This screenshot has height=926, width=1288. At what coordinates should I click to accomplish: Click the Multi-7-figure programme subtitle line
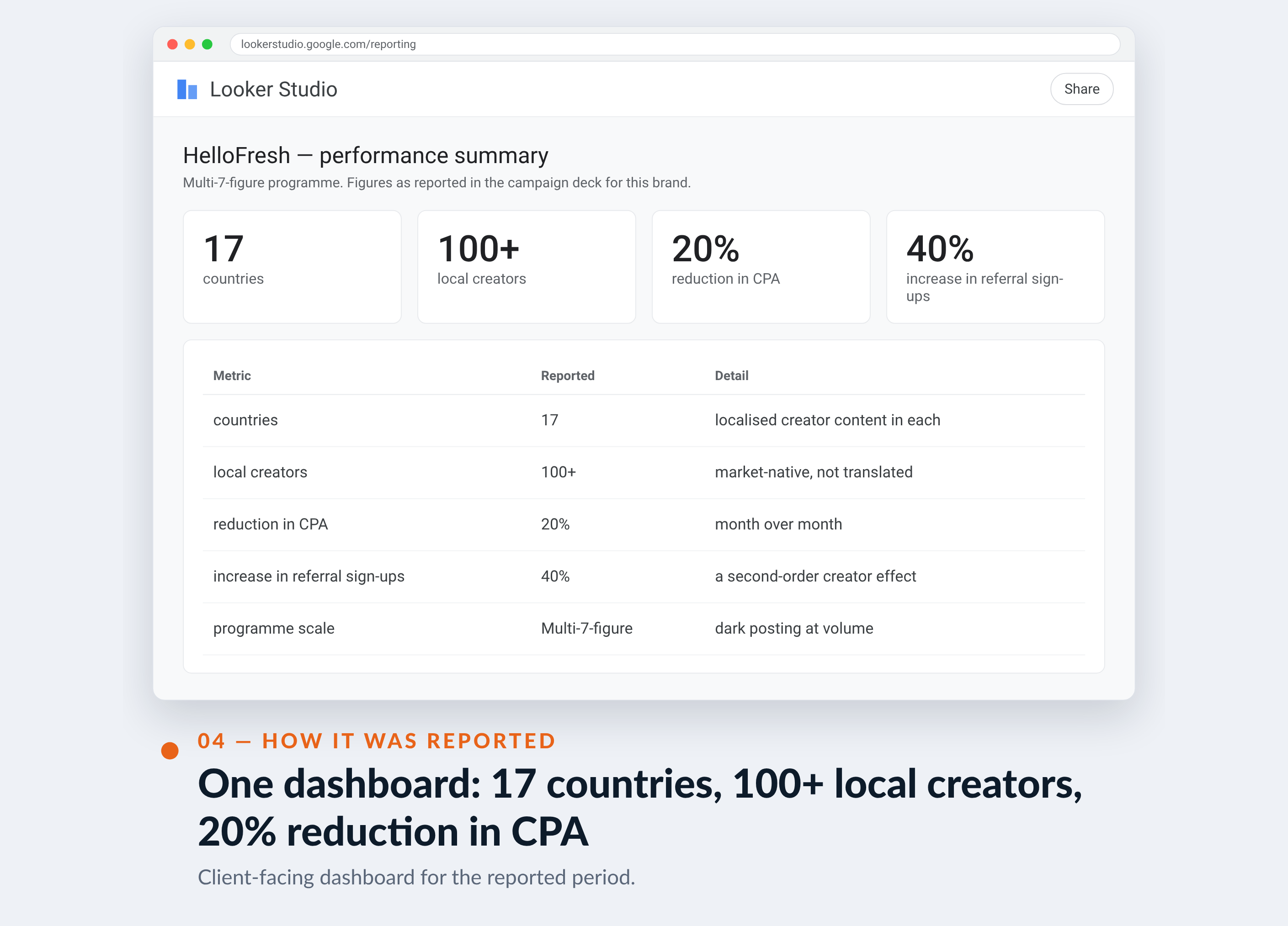(436, 183)
